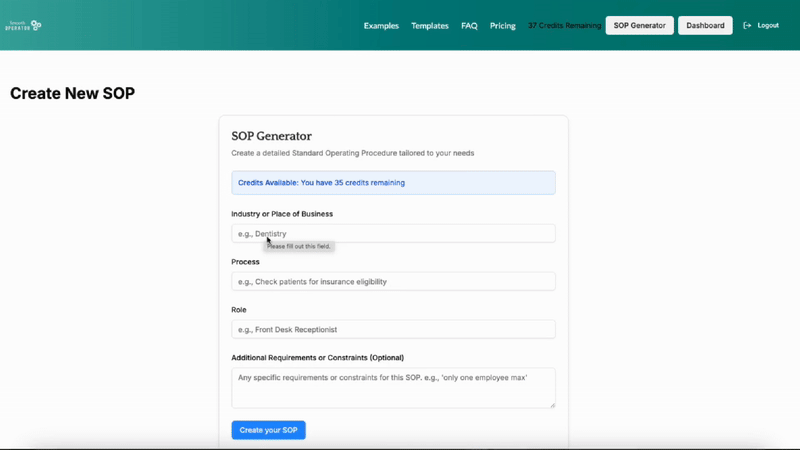Click the Role label

click(239, 310)
